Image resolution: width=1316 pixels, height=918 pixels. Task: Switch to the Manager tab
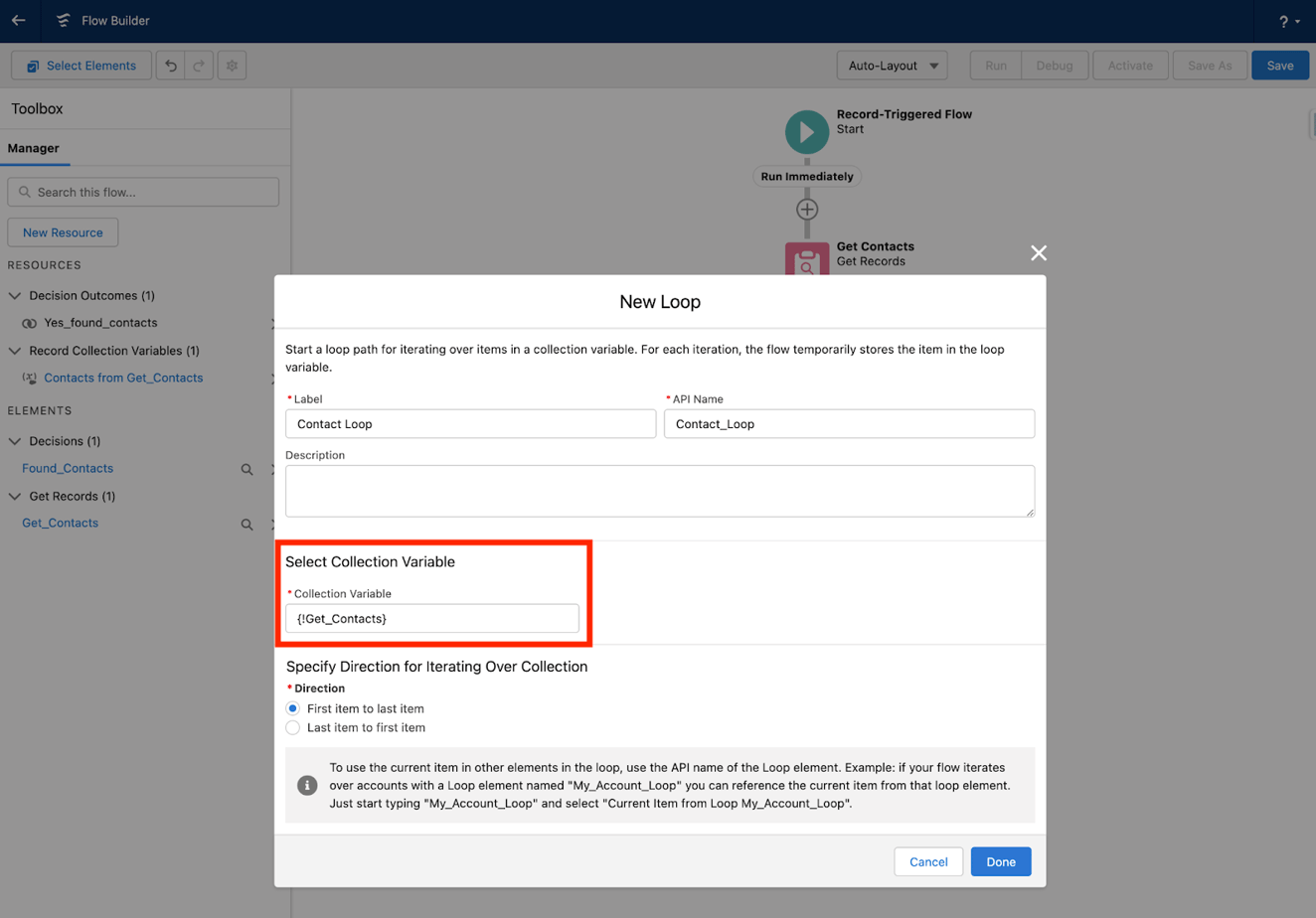tap(35, 147)
